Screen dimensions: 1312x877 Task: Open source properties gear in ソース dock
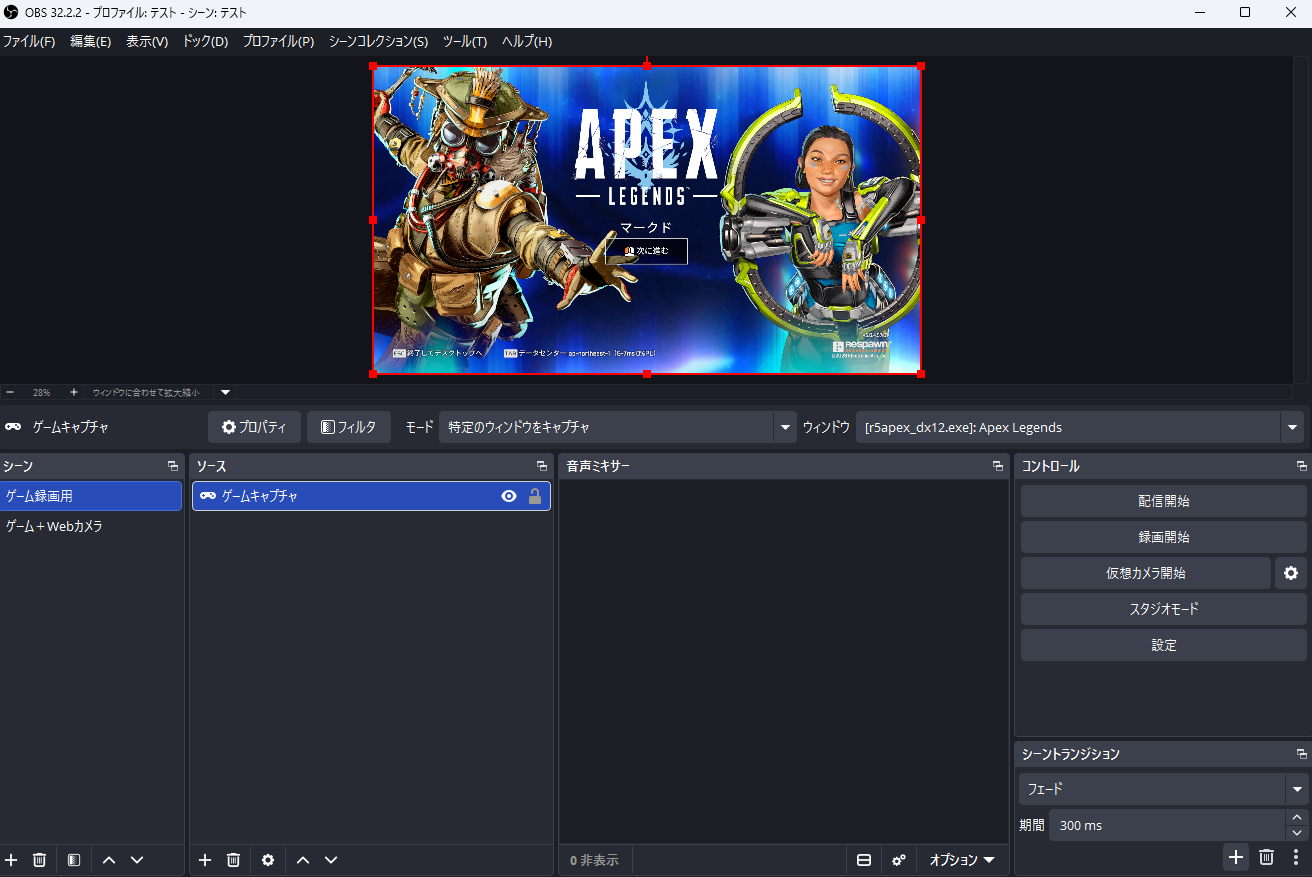click(x=268, y=860)
